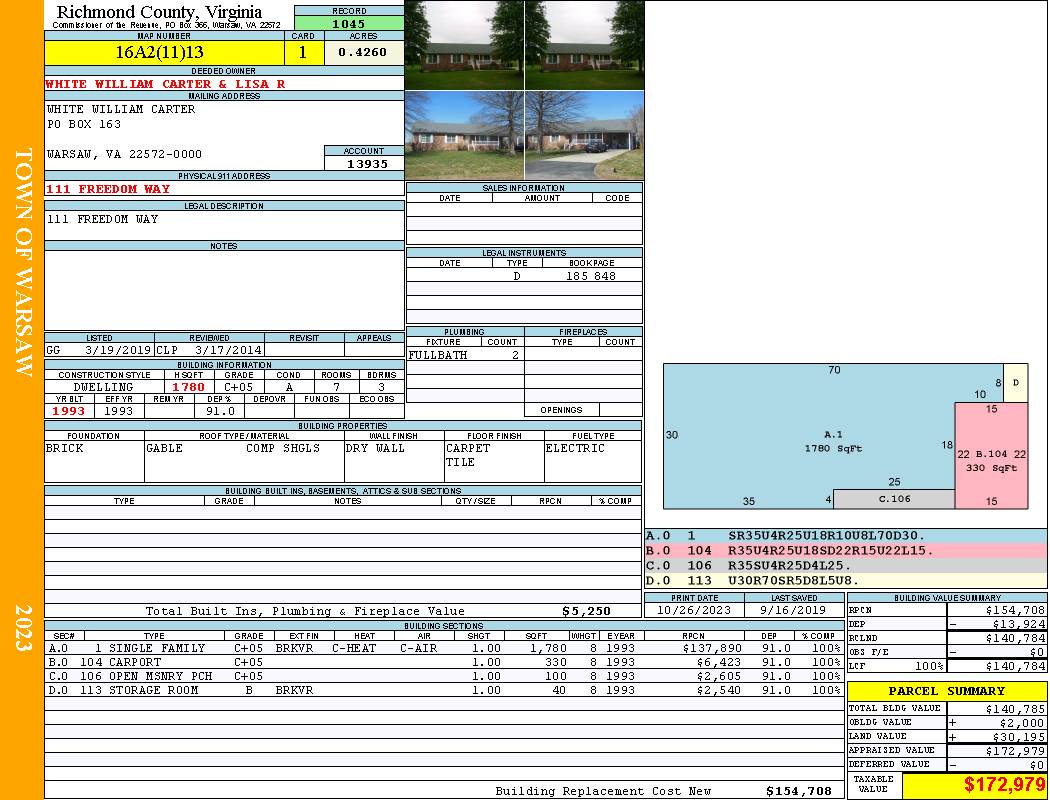Viewport: 1050px width, 800px height.
Task: Click the pink B.104 carport sketch section
Action: point(990,460)
